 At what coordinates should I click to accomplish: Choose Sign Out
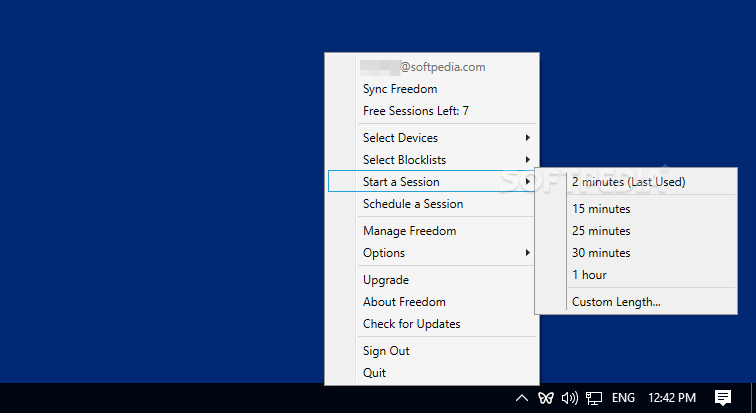pyautogui.click(x=432, y=351)
